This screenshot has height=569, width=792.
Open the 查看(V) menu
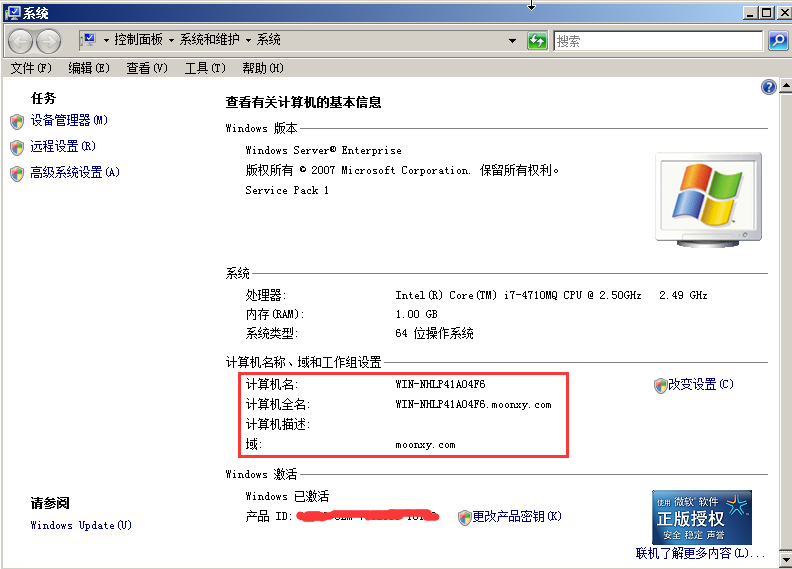[x=146, y=68]
